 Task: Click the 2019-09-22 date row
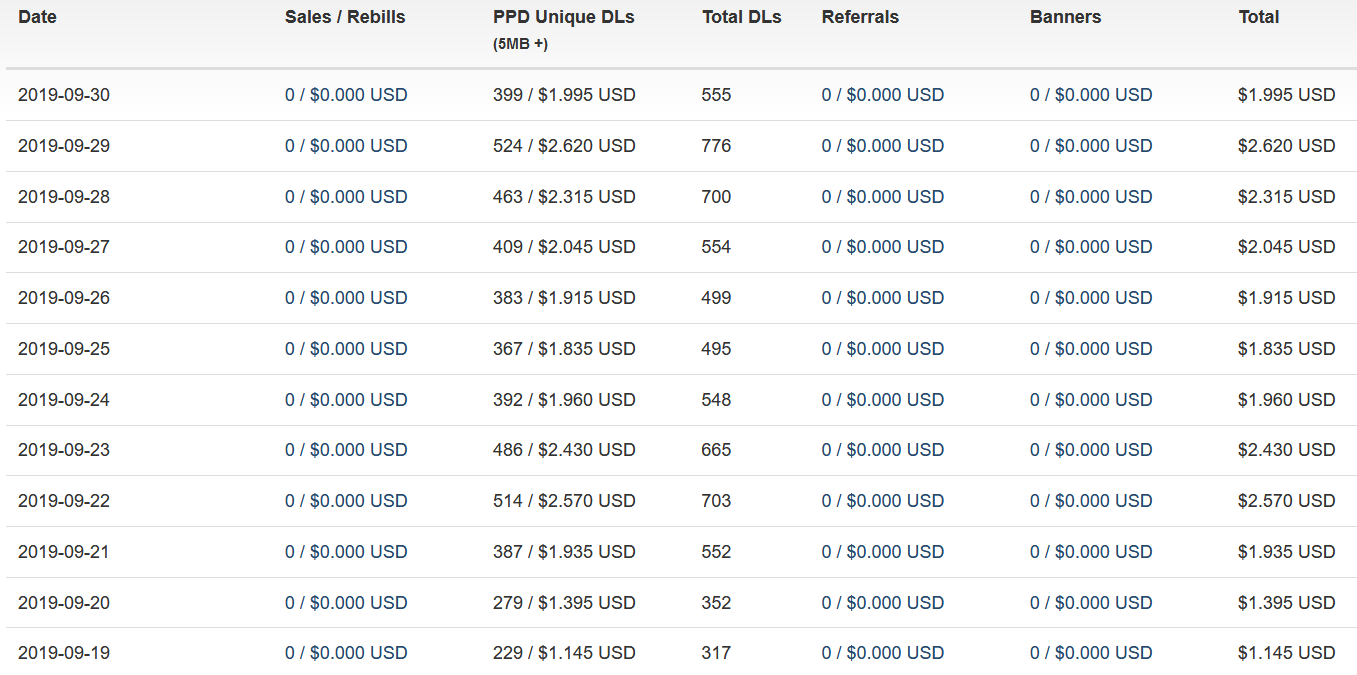[64, 501]
